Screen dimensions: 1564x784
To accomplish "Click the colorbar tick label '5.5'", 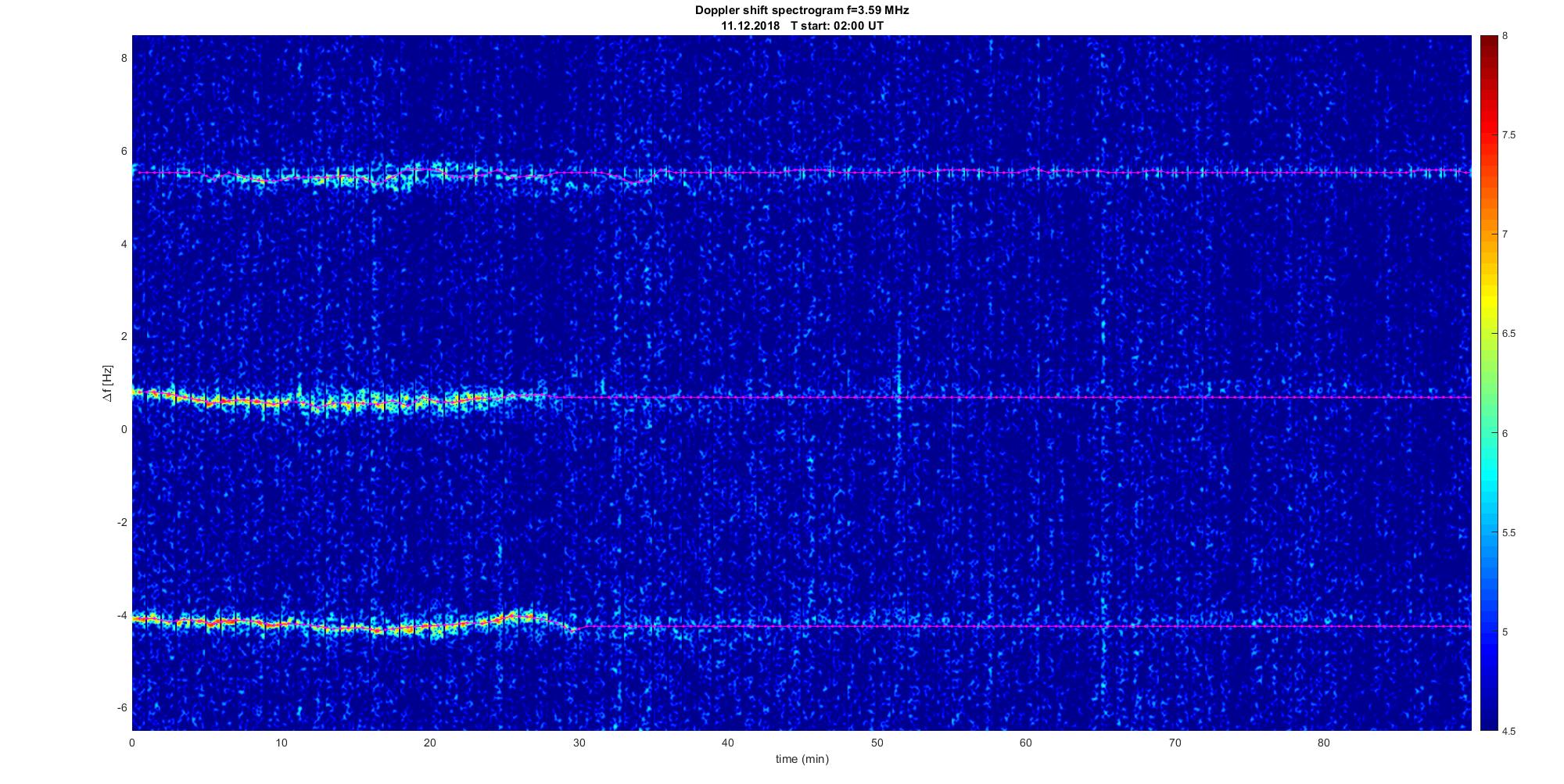I will pyautogui.click(x=1508, y=532).
